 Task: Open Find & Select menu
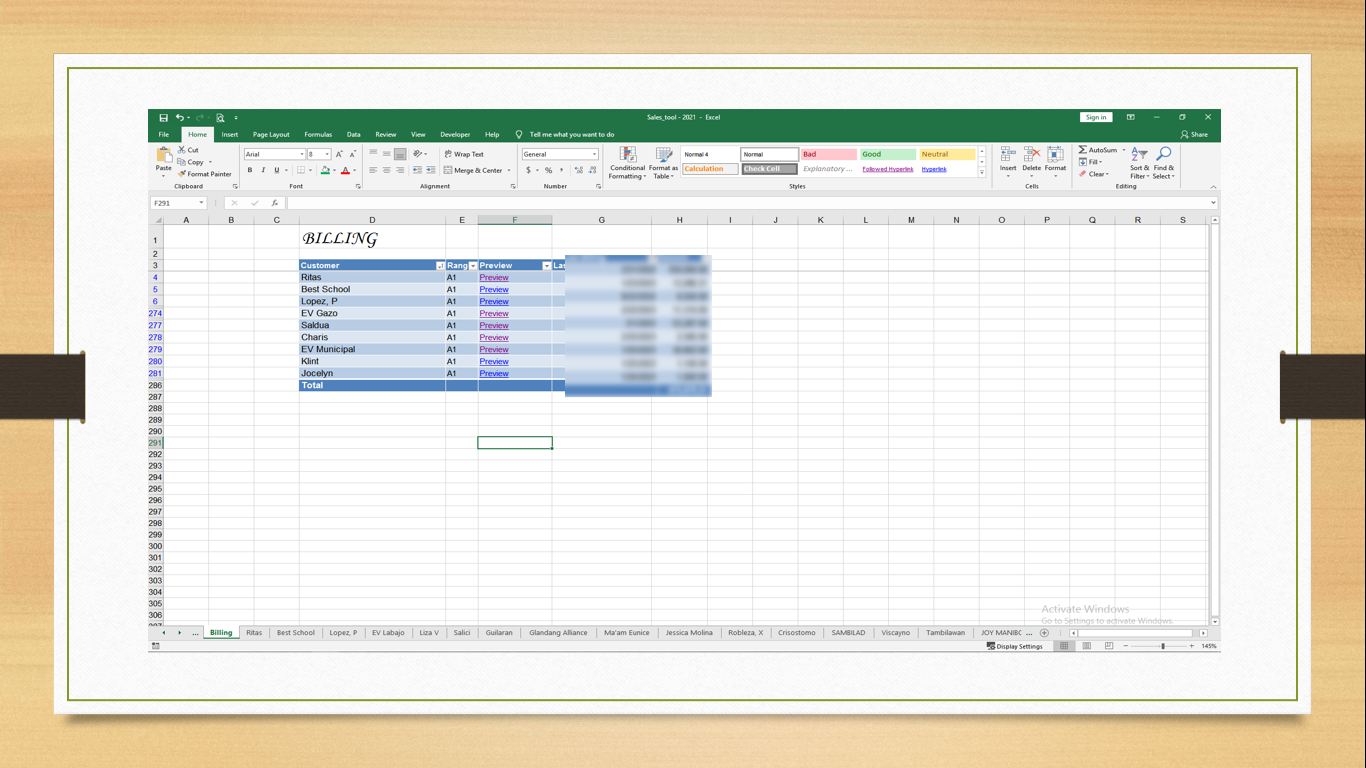point(1163,163)
